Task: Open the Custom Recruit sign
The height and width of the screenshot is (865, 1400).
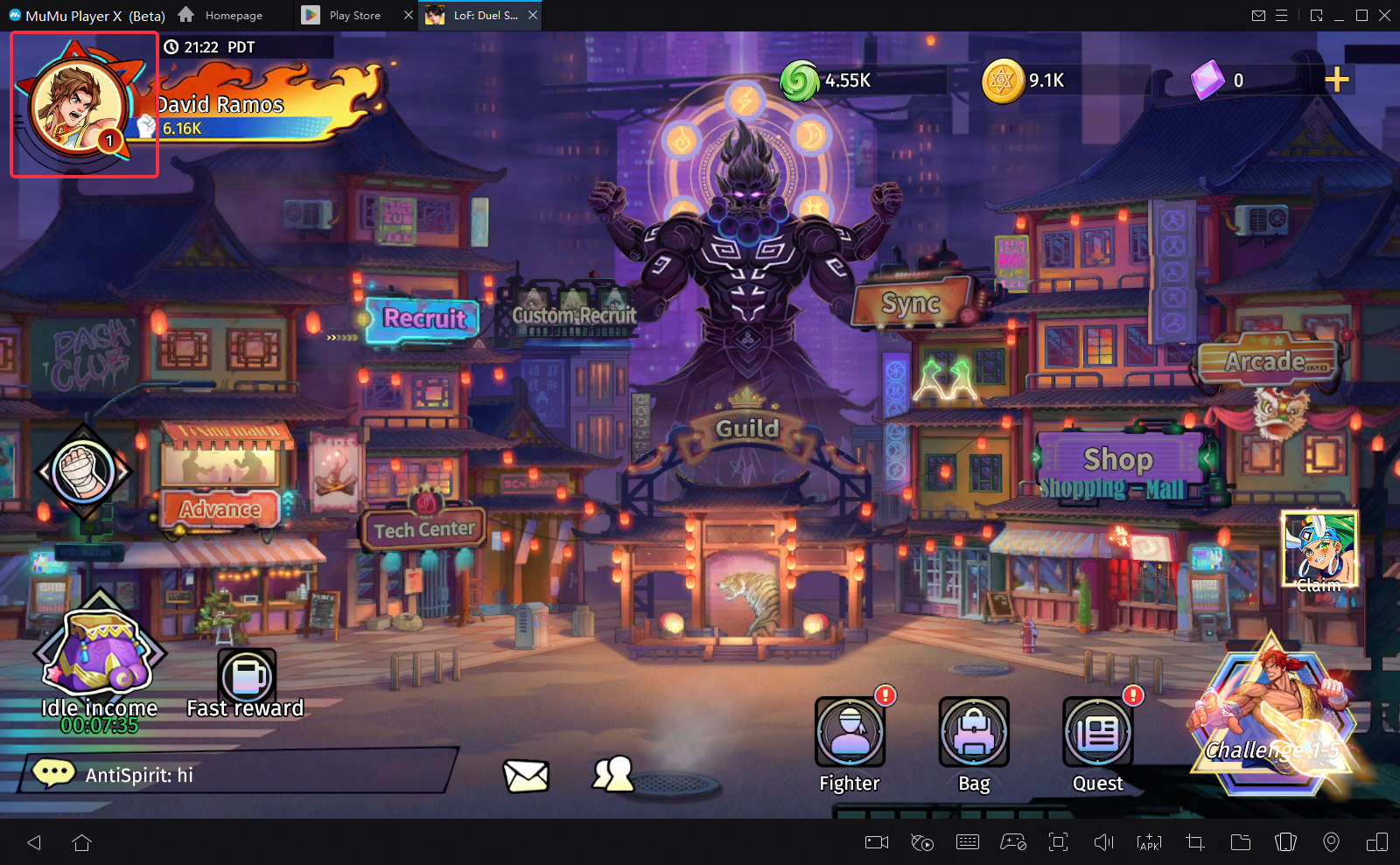Action: (x=574, y=315)
